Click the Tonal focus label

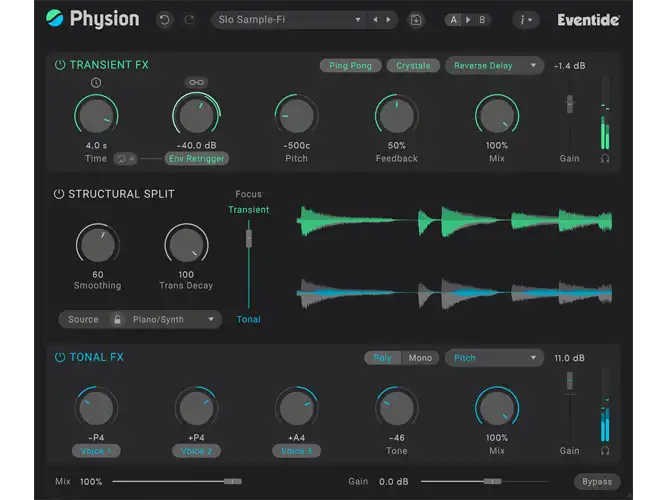coord(248,319)
